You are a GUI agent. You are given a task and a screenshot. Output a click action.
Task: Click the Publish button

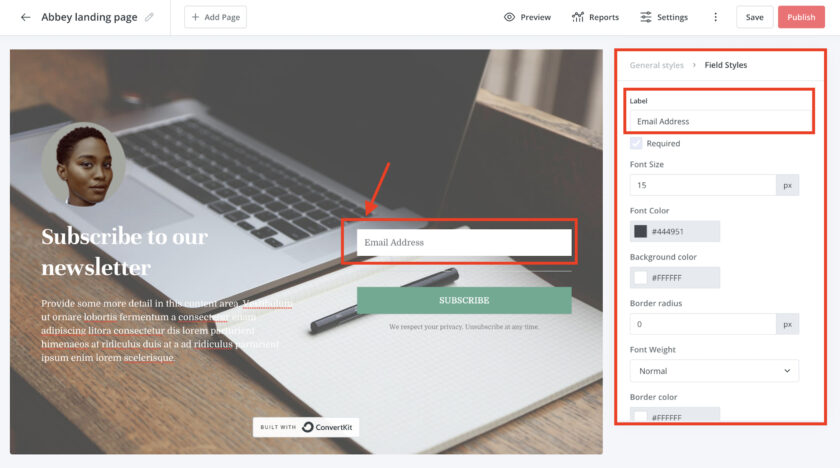801,17
